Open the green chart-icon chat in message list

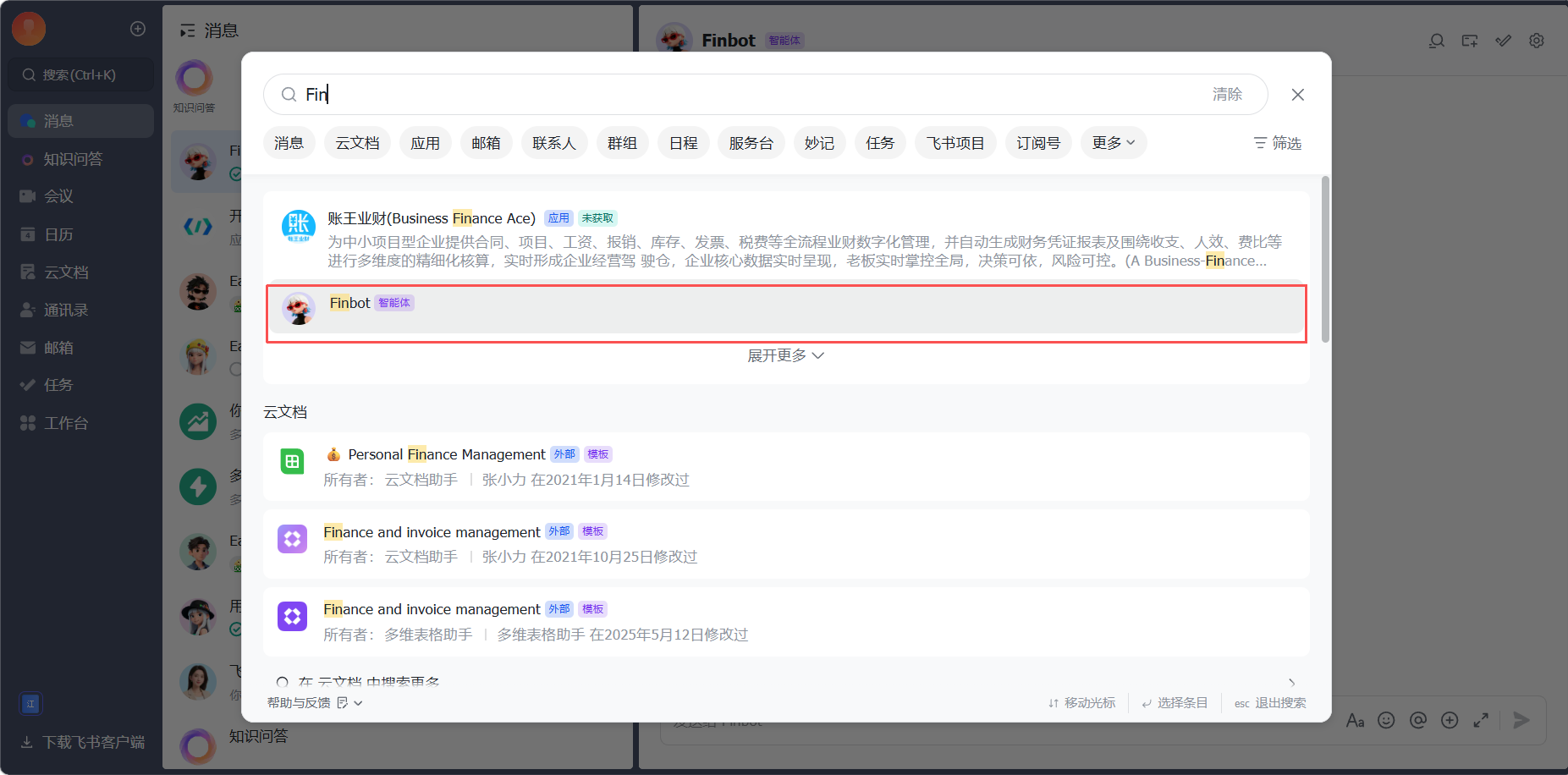198,420
